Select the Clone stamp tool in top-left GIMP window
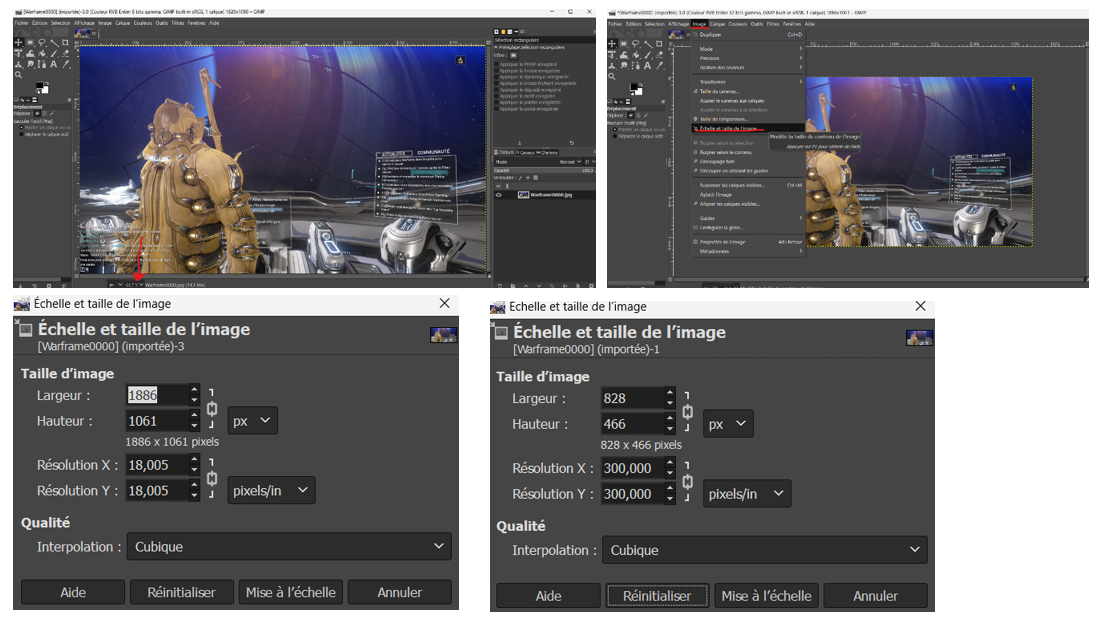 pyautogui.click(x=18, y=65)
